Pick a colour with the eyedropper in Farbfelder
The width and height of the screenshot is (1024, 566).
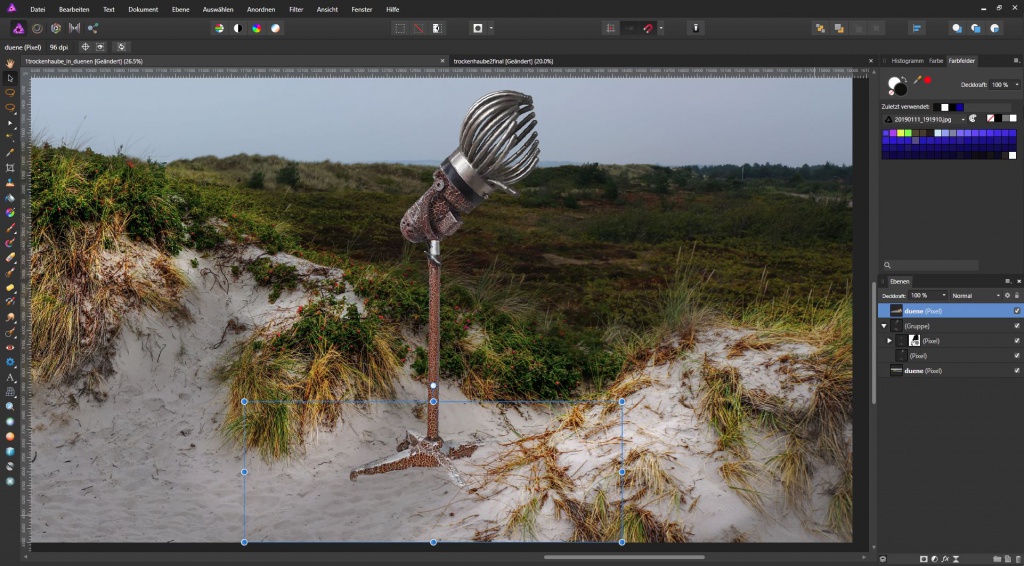917,80
